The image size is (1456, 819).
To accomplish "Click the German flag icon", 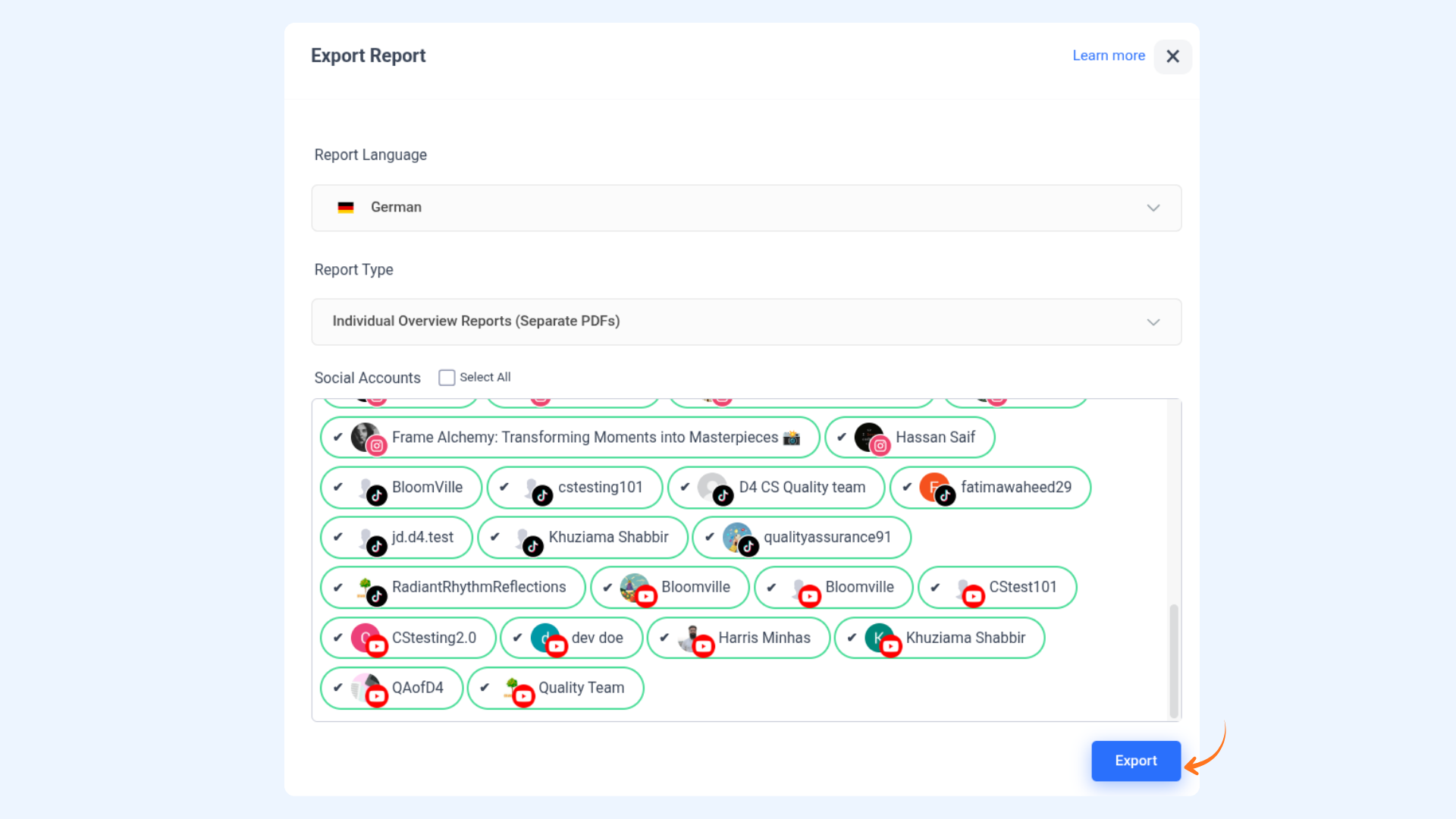I will (x=346, y=208).
